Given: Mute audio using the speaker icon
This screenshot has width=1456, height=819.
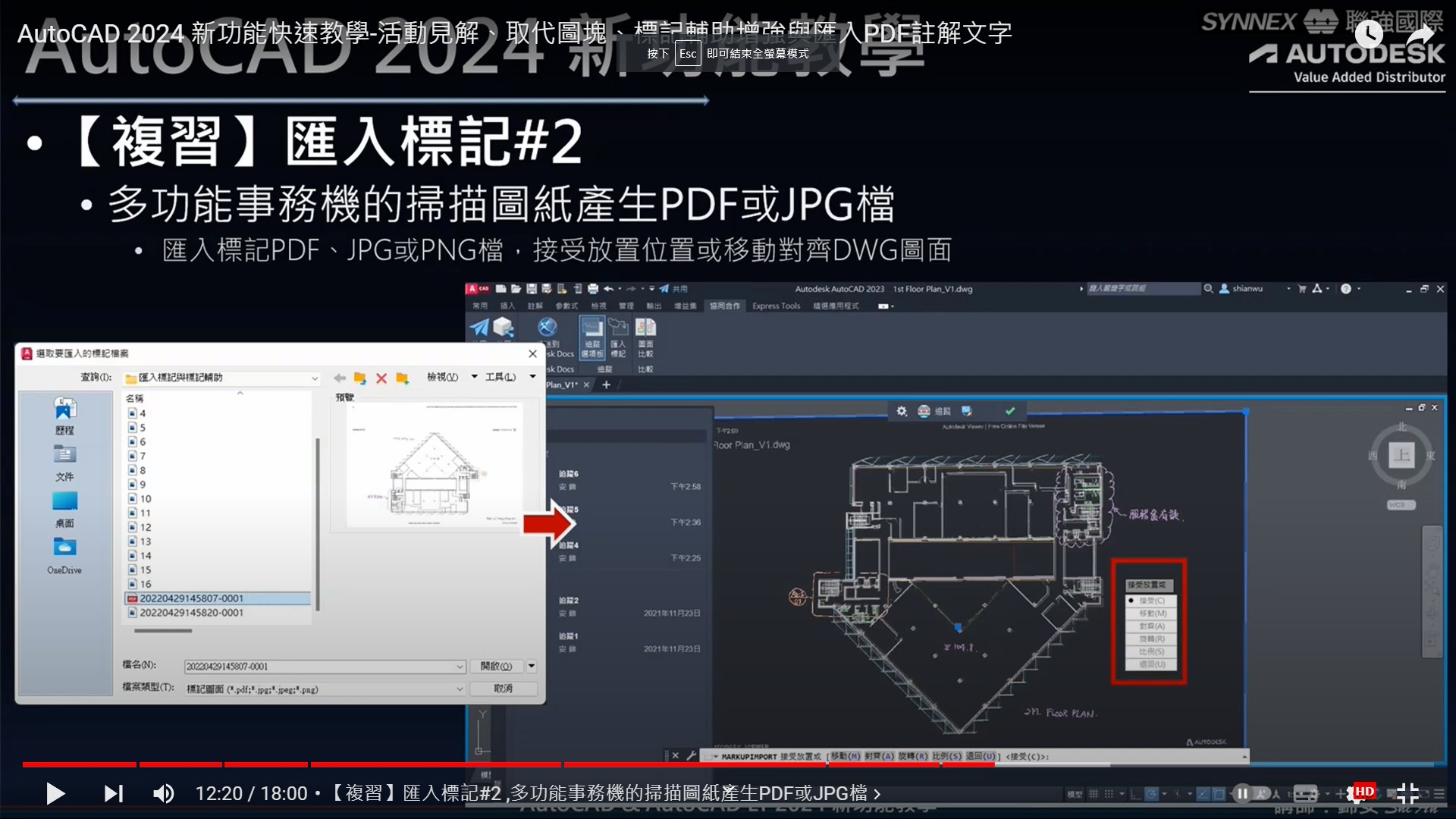Looking at the screenshot, I should click(x=163, y=793).
